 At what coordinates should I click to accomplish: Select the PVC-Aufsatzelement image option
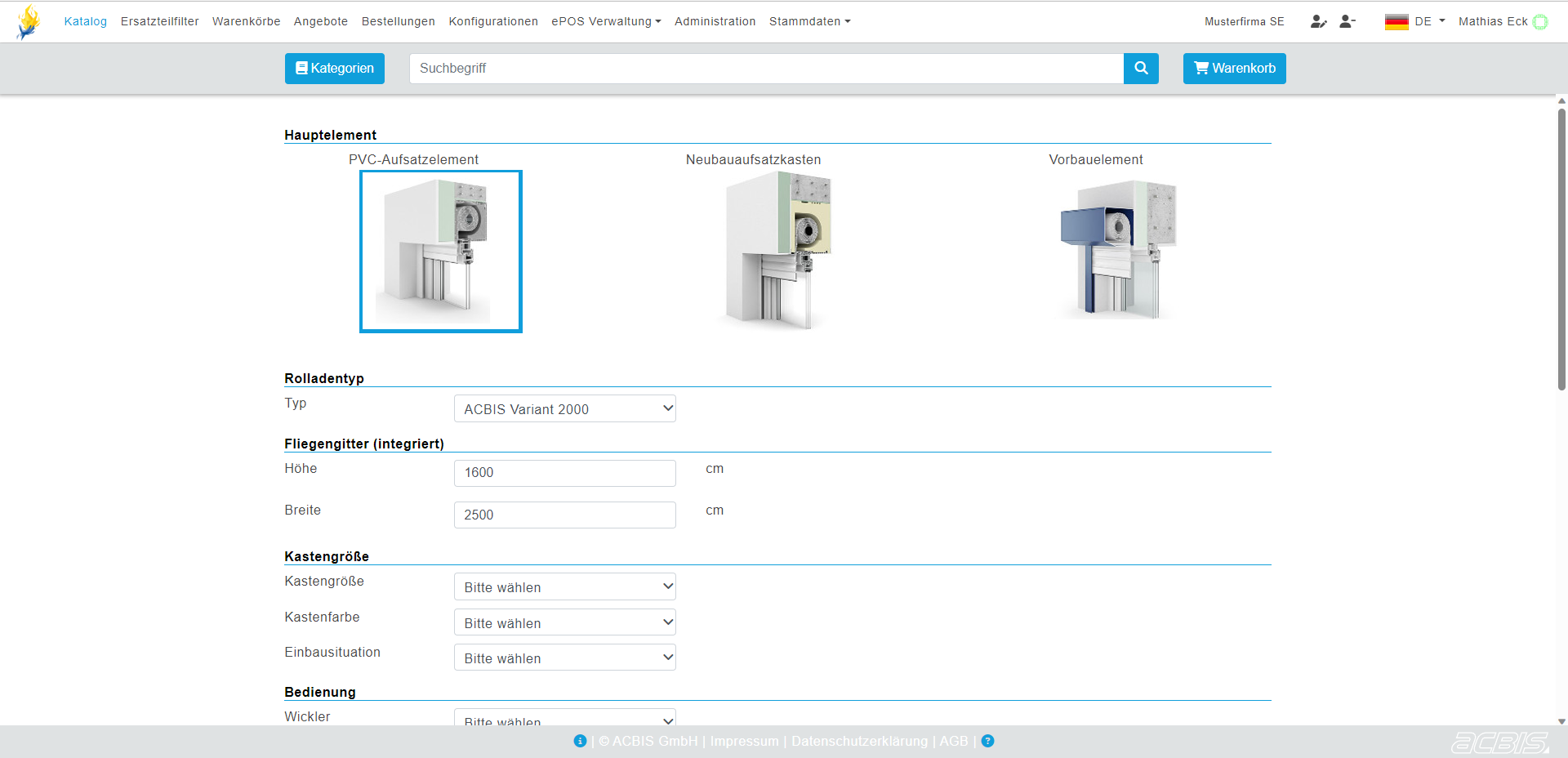tap(440, 251)
